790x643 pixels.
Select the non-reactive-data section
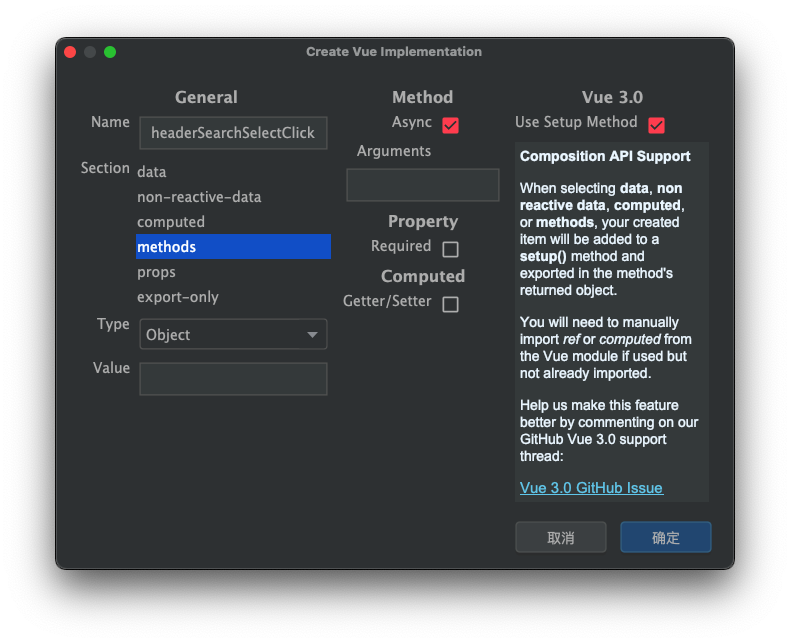(x=233, y=197)
